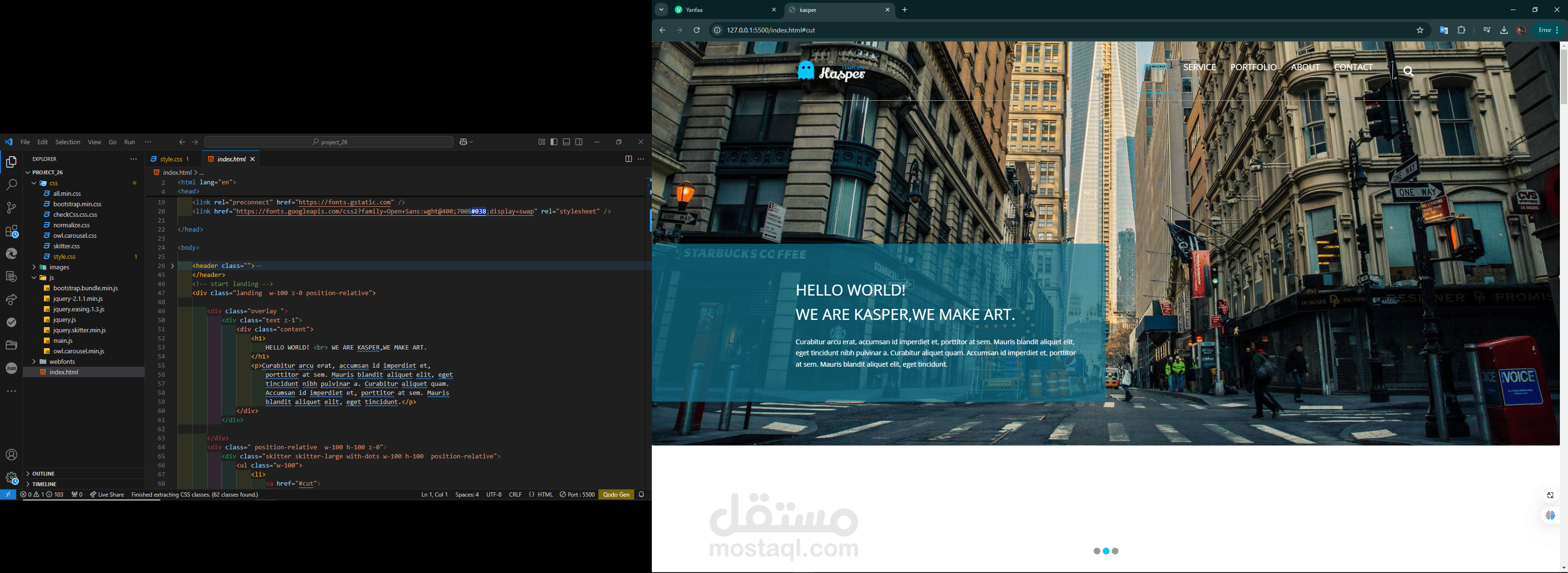Click the PORTFOLIO link in website navbar

coord(1254,68)
